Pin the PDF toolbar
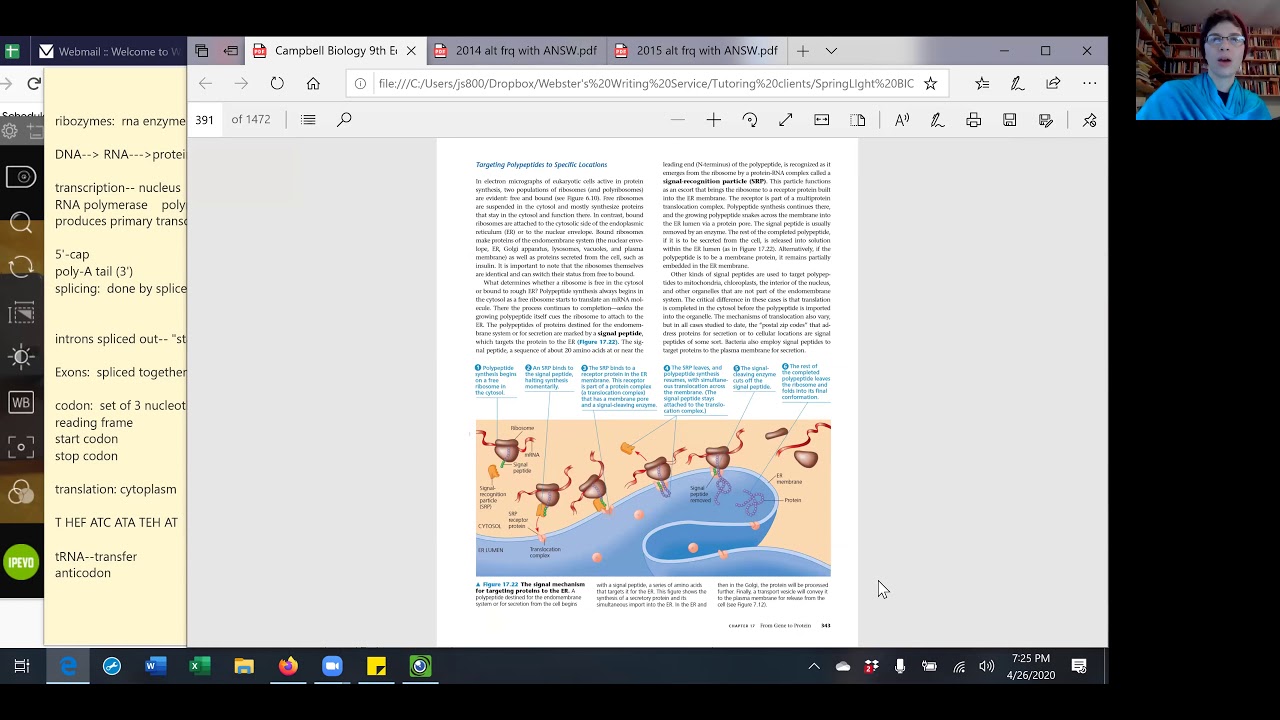This screenshot has width=1280, height=720. coord(1090,120)
